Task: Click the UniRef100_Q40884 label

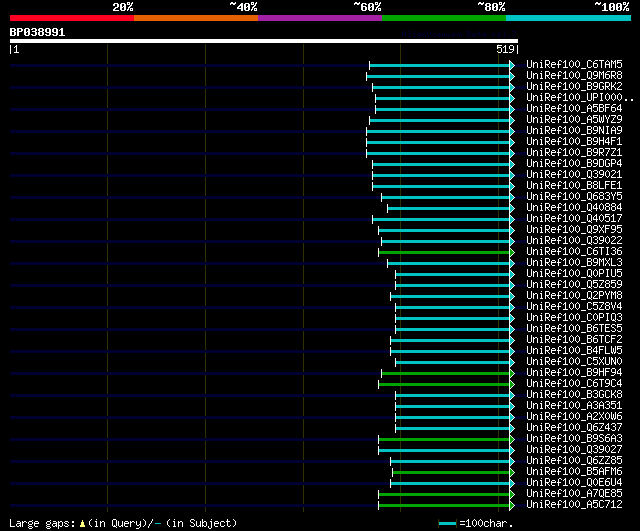Action: click(x=574, y=208)
